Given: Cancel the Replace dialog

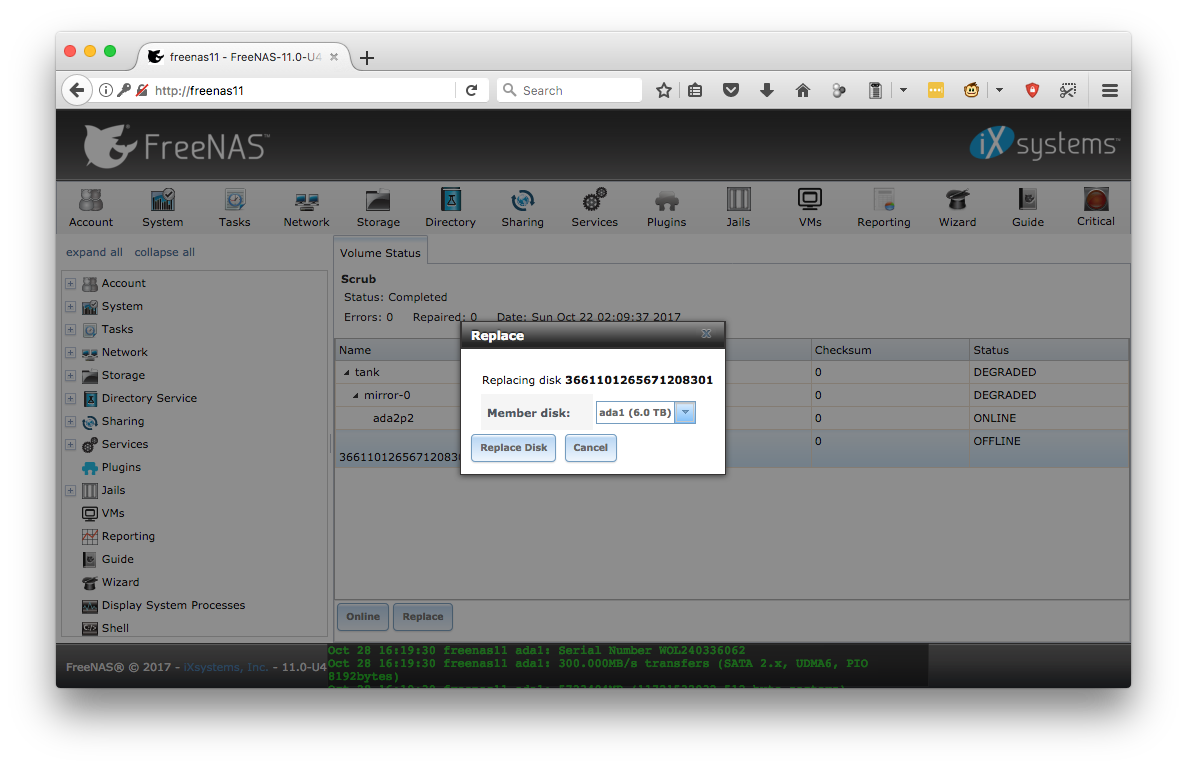Looking at the screenshot, I should pyautogui.click(x=590, y=447).
